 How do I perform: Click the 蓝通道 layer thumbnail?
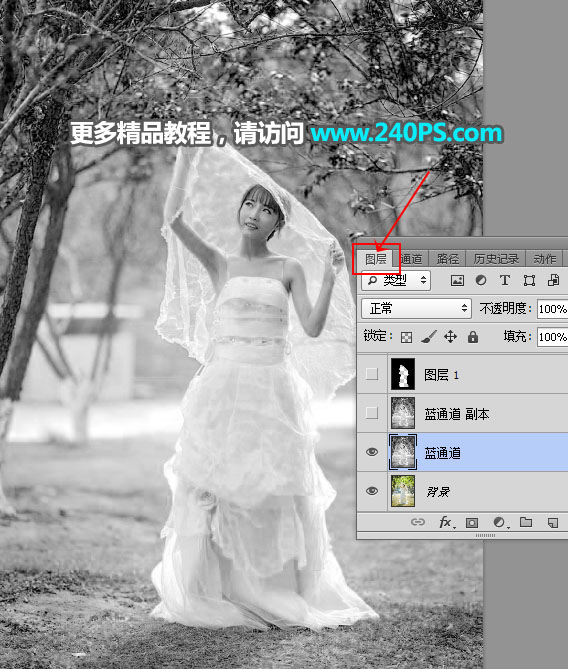402,452
